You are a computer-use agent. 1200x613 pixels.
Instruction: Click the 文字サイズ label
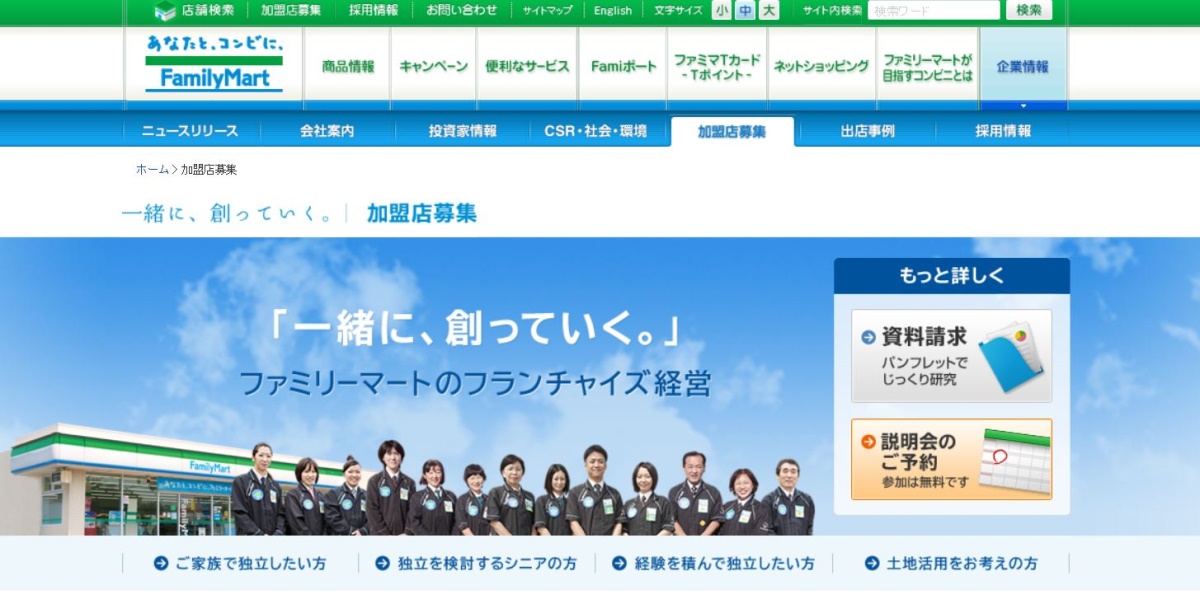point(678,11)
